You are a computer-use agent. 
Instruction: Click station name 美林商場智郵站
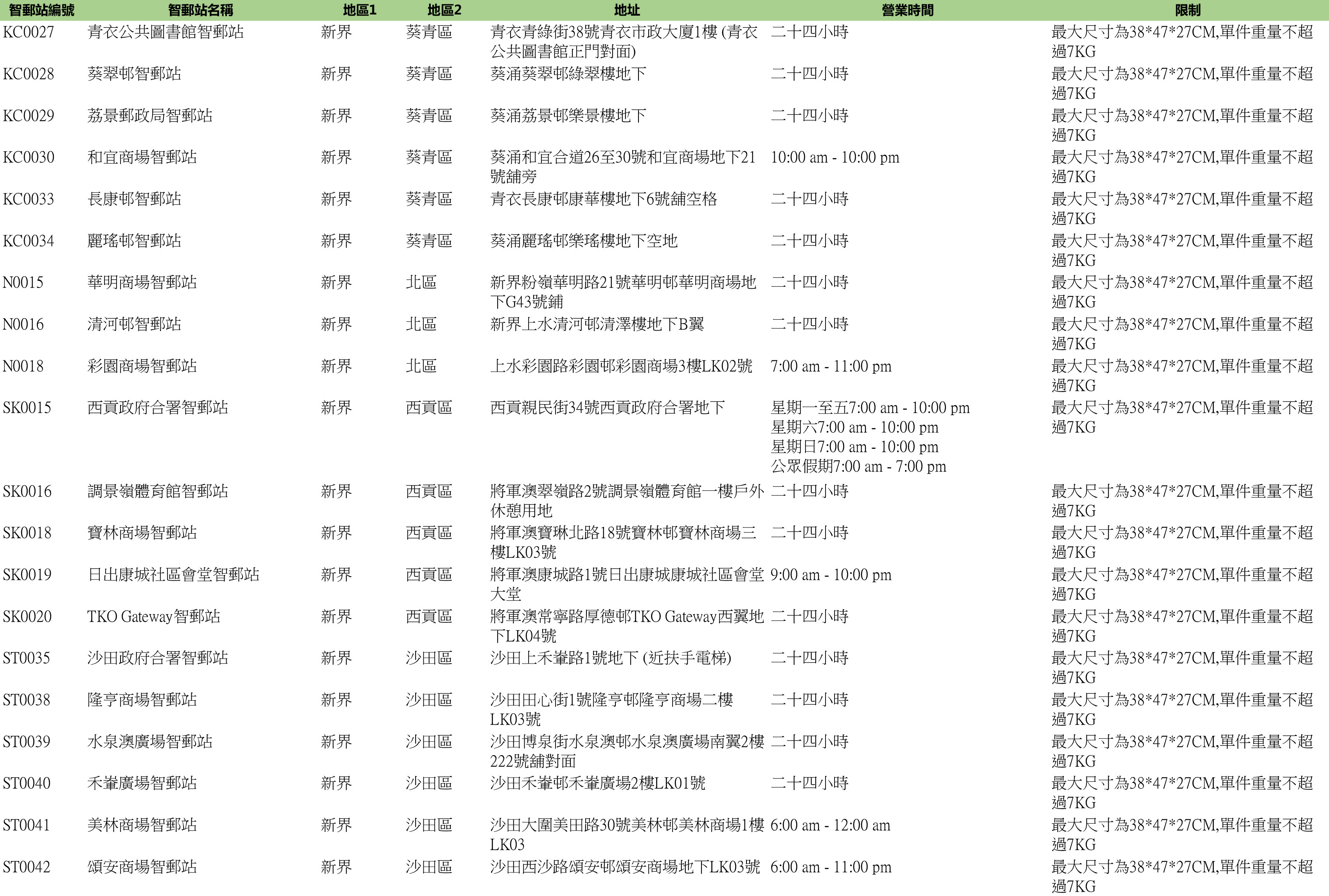(142, 824)
